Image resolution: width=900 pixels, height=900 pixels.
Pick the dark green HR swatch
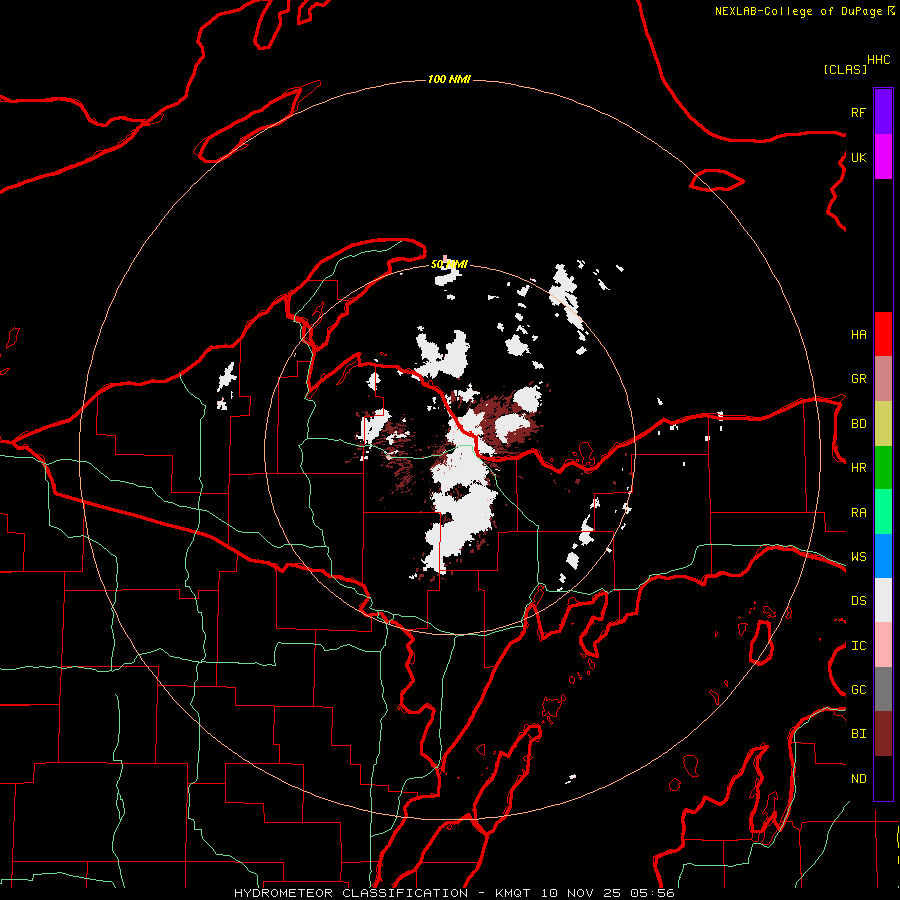tap(883, 467)
